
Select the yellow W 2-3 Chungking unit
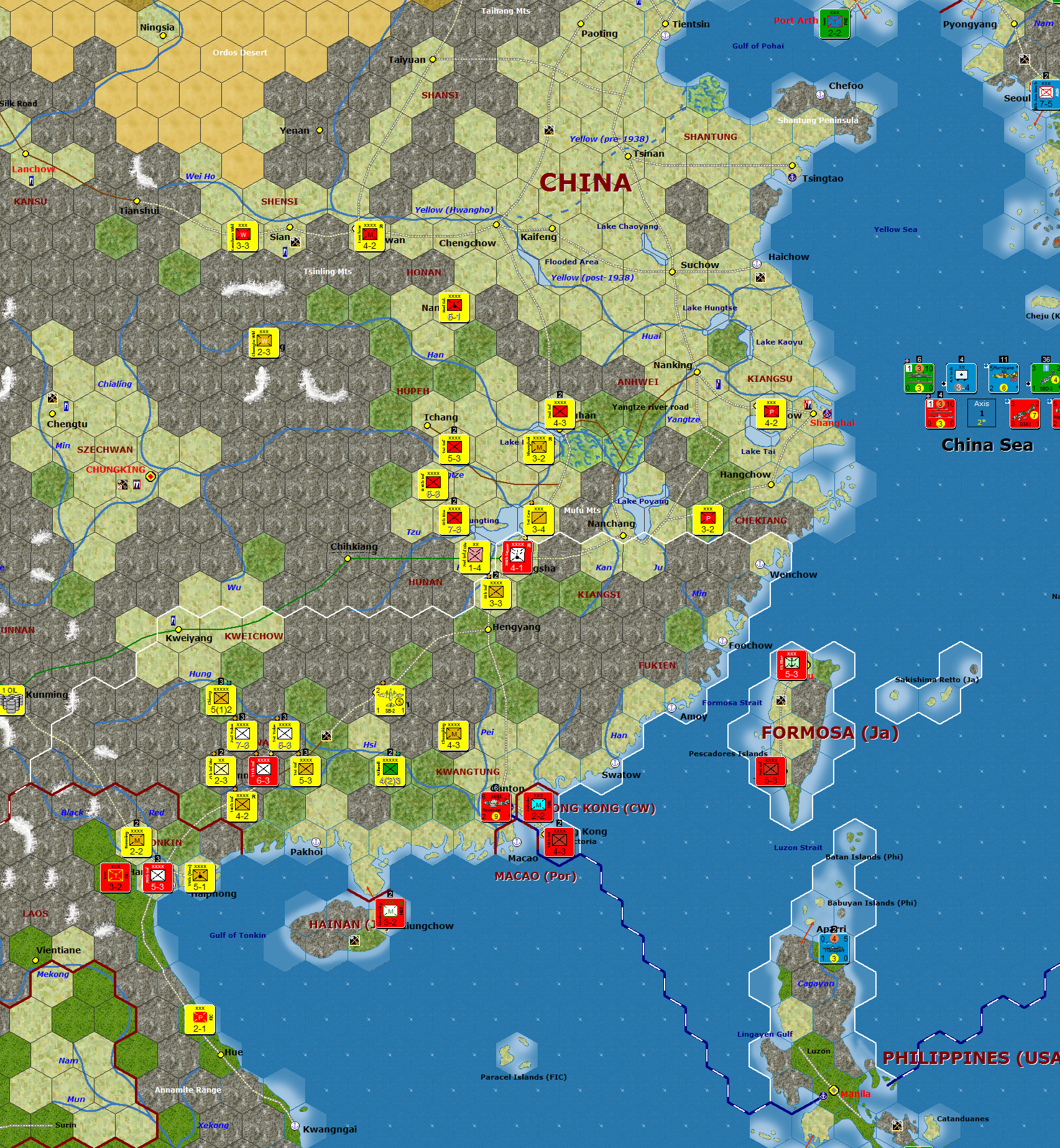coord(264,343)
